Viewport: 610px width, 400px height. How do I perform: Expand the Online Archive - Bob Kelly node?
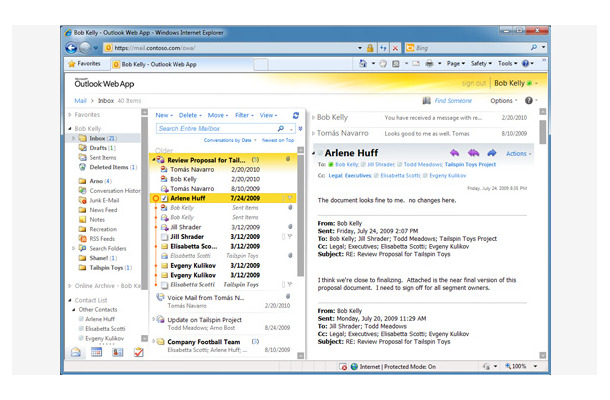(x=70, y=286)
